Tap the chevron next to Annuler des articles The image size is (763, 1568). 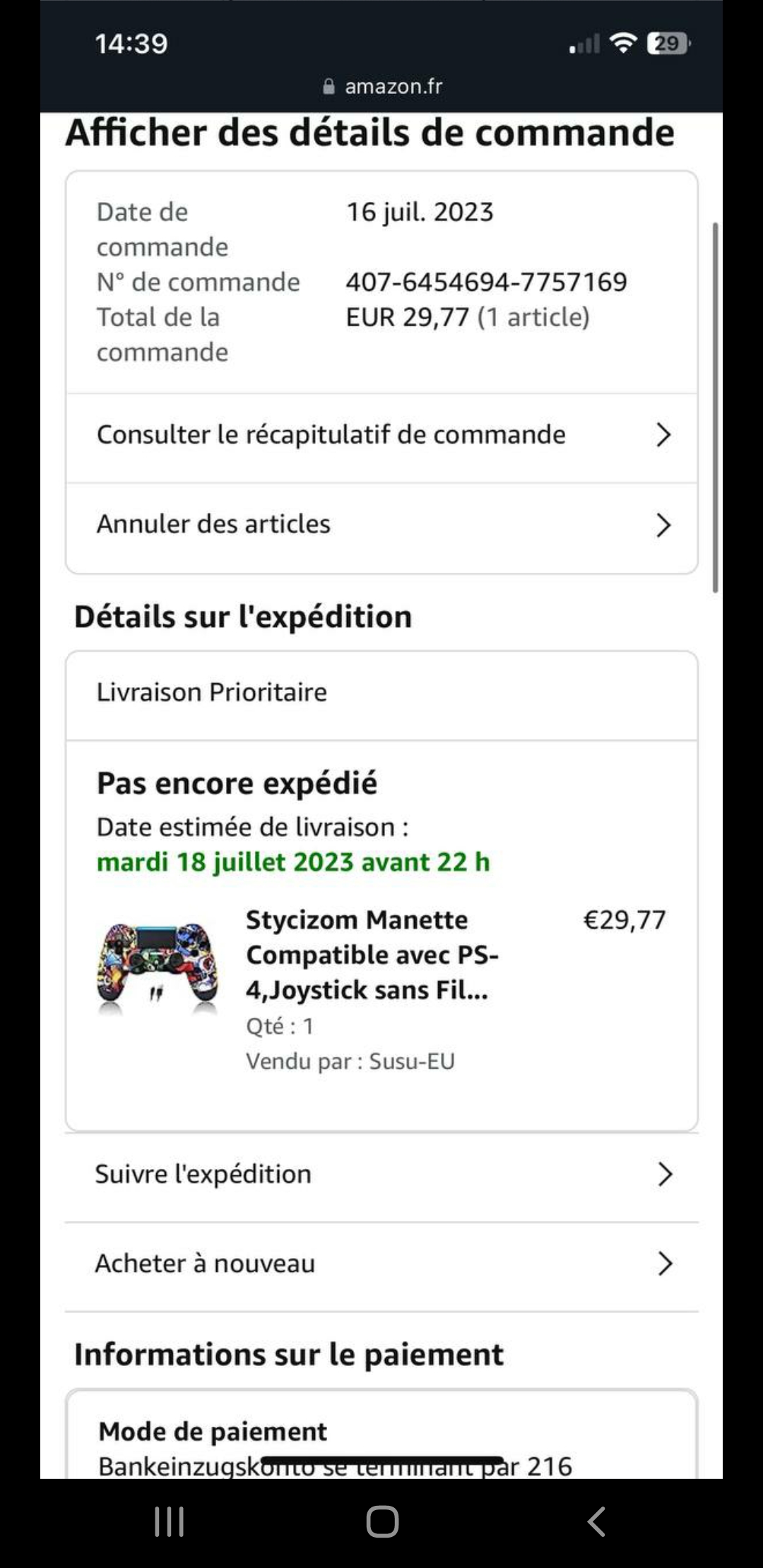click(x=663, y=525)
